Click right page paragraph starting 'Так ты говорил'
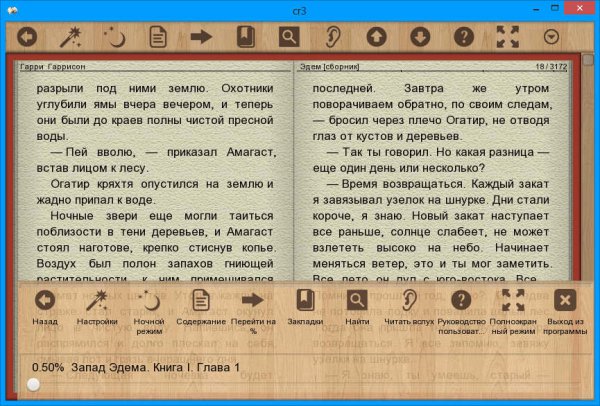Screen dimensions: 600x406 (x=431, y=160)
